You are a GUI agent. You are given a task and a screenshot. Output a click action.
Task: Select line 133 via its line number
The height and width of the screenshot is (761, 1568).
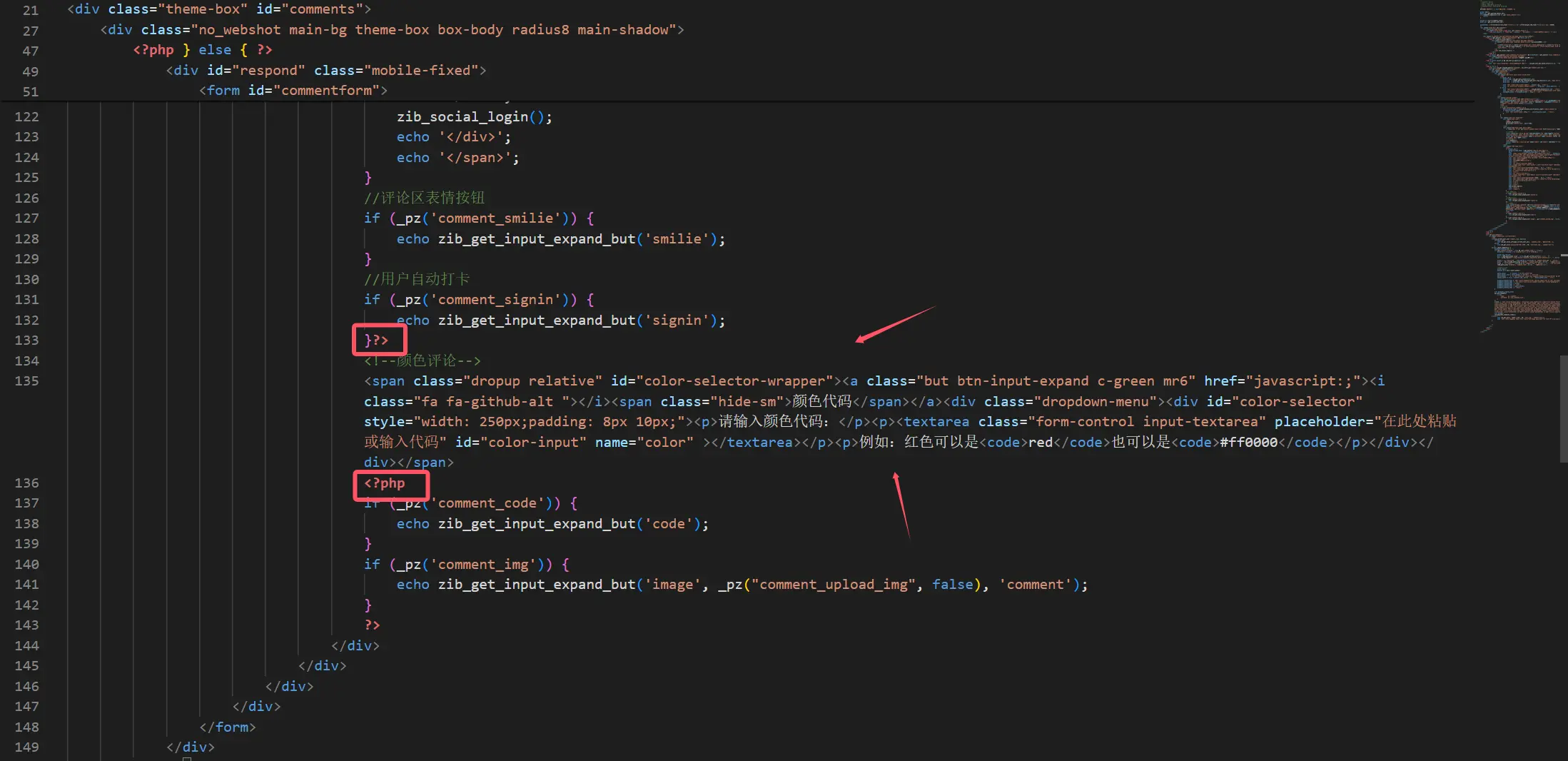[27, 341]
